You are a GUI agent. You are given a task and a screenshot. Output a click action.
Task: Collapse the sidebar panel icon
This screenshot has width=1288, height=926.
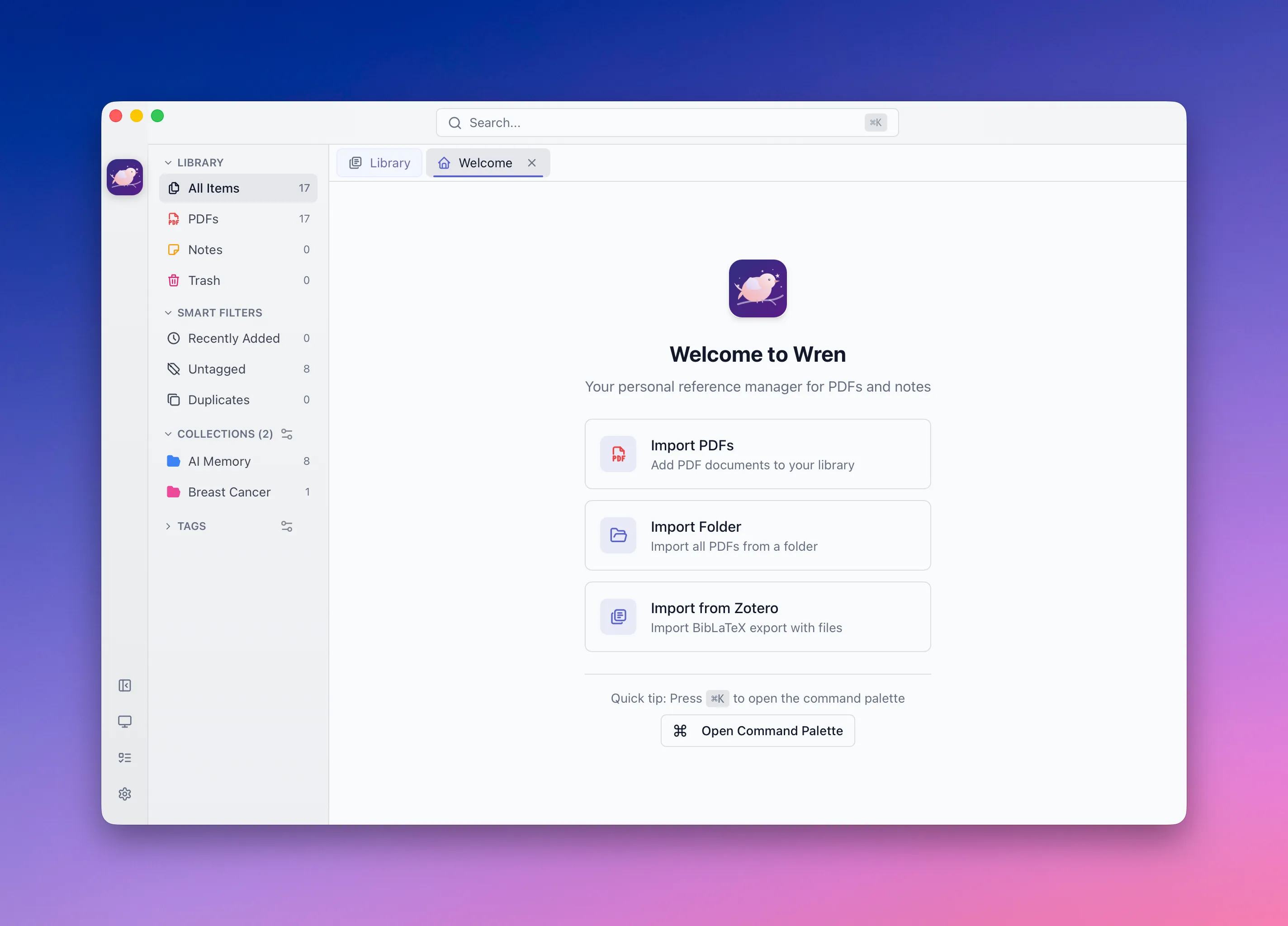(125, 685)
